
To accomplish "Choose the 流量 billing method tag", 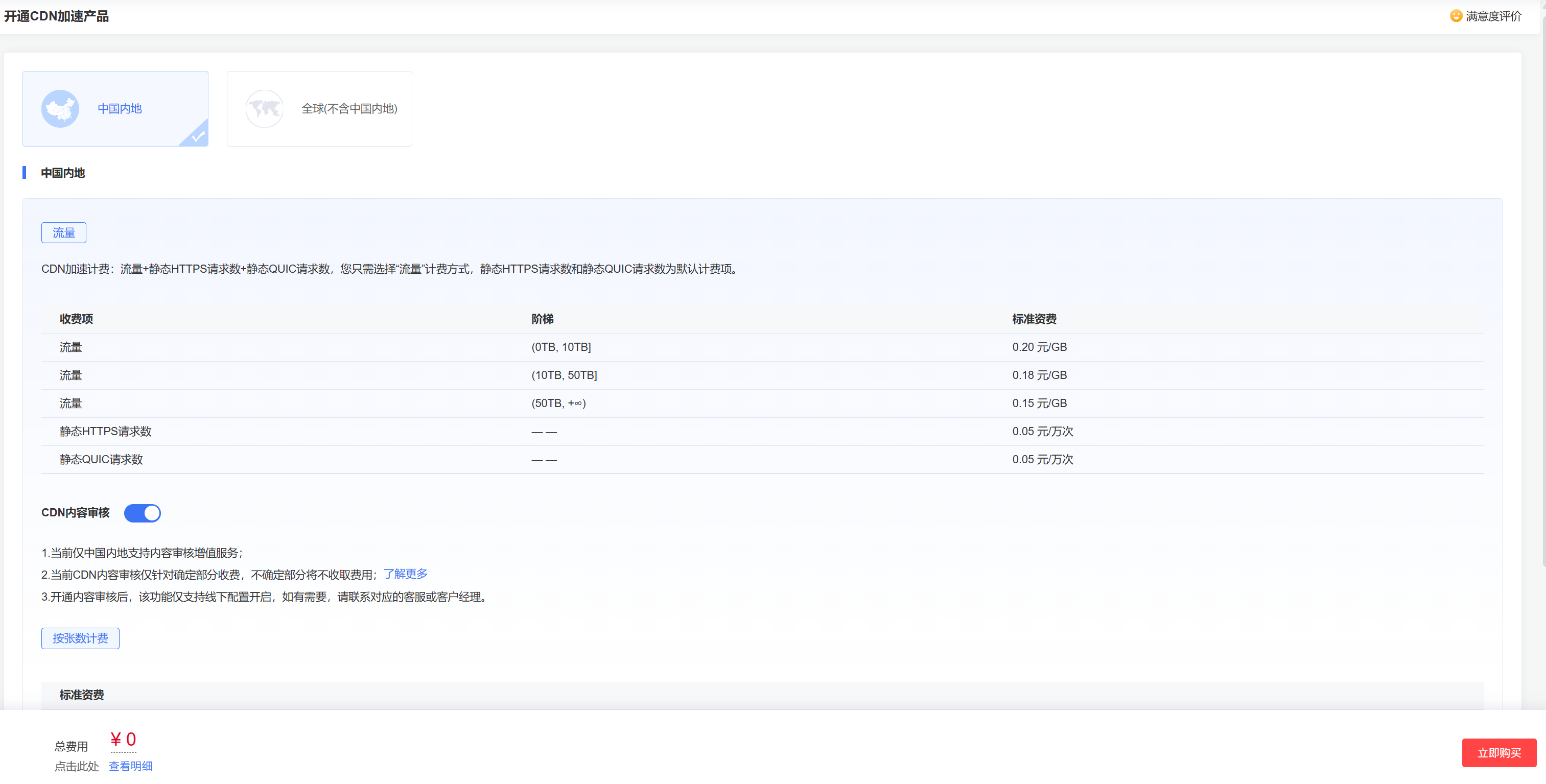I will (x=64, y=233).
